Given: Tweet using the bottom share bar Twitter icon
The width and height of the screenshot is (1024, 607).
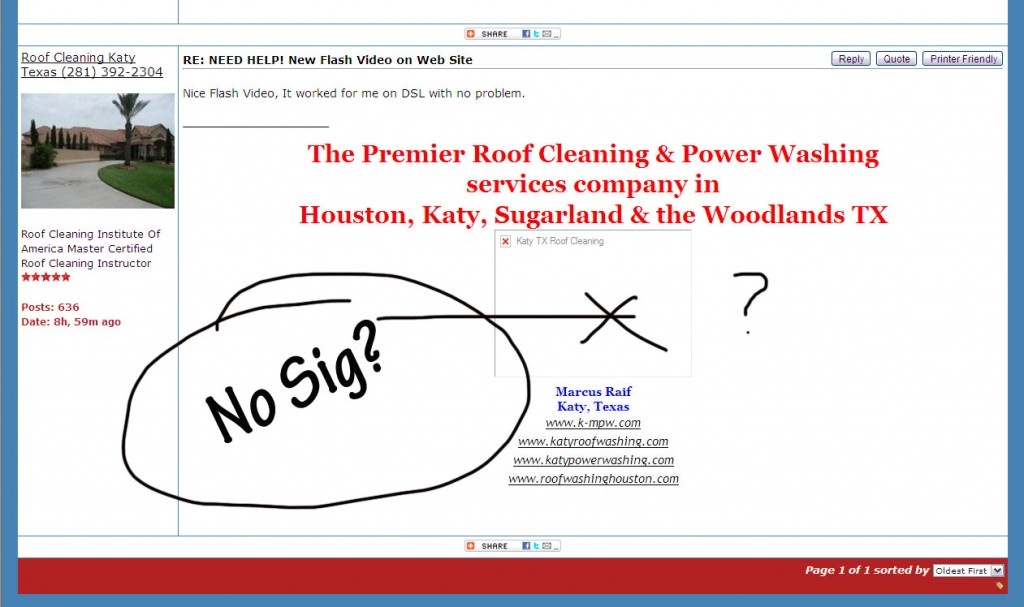Looking at the screenshot, I should [536, 546].
